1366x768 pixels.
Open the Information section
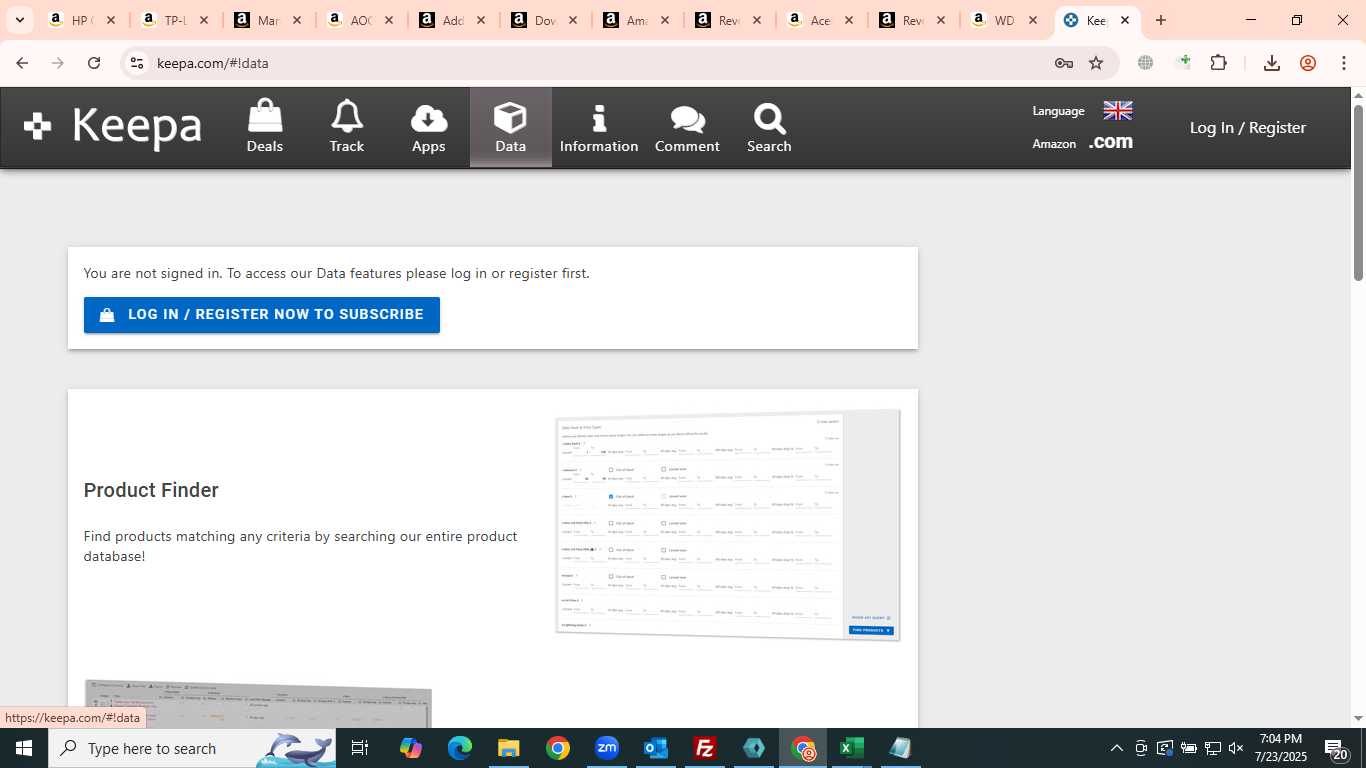[599, 127]
